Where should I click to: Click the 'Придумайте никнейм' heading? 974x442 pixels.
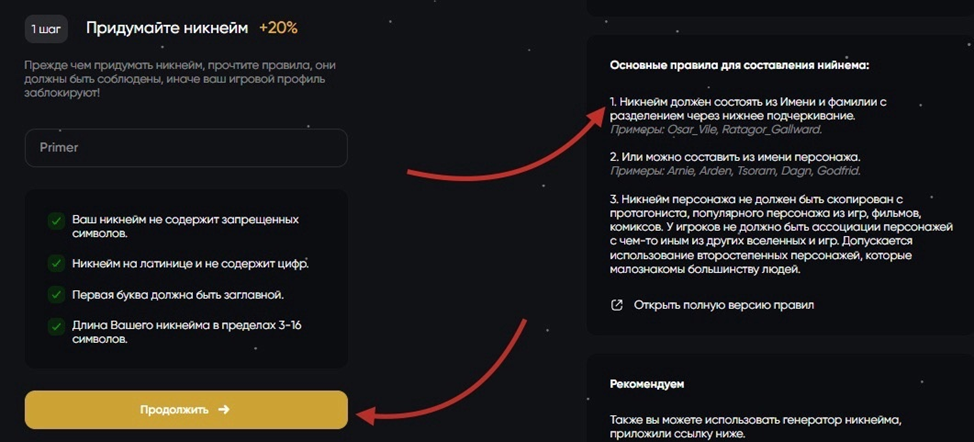(x=167, y=28)
